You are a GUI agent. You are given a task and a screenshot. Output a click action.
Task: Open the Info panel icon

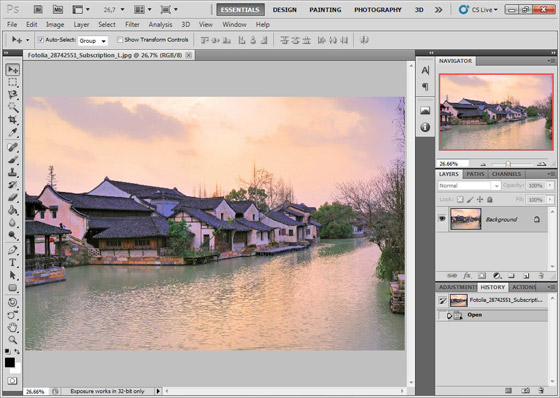[425, 127]
